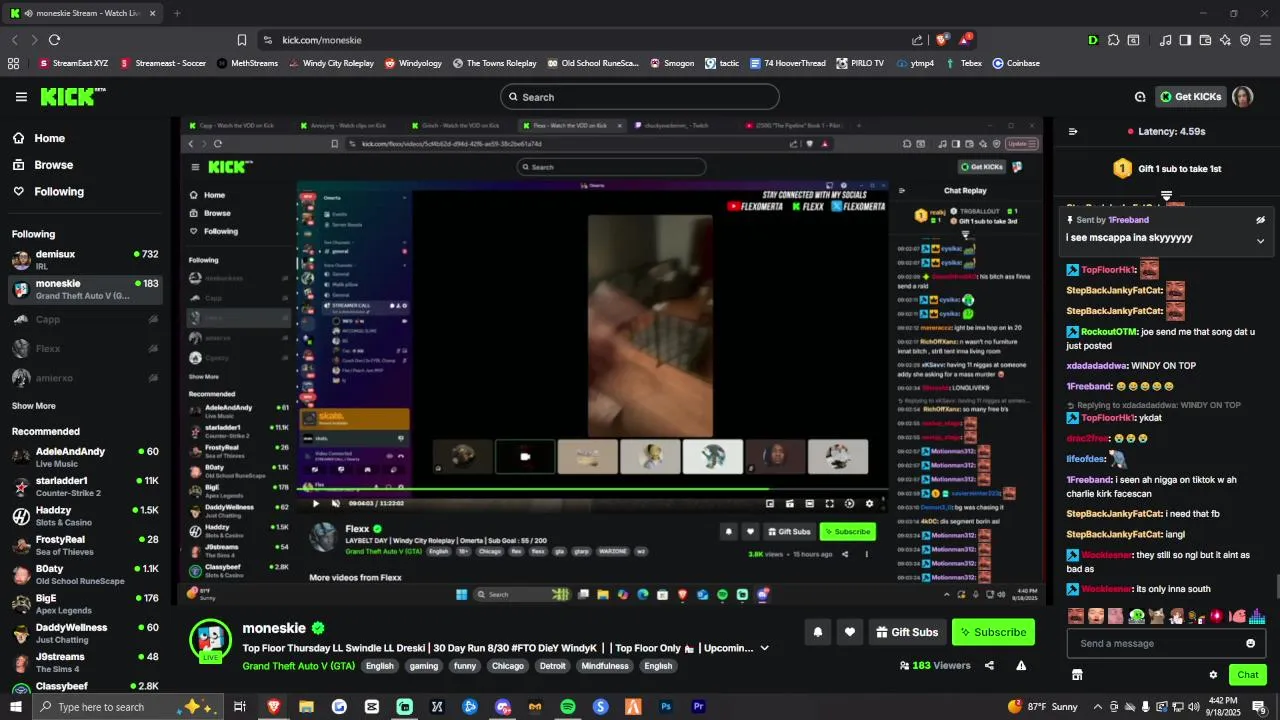Share the moneskie stream via share icon

989,665
